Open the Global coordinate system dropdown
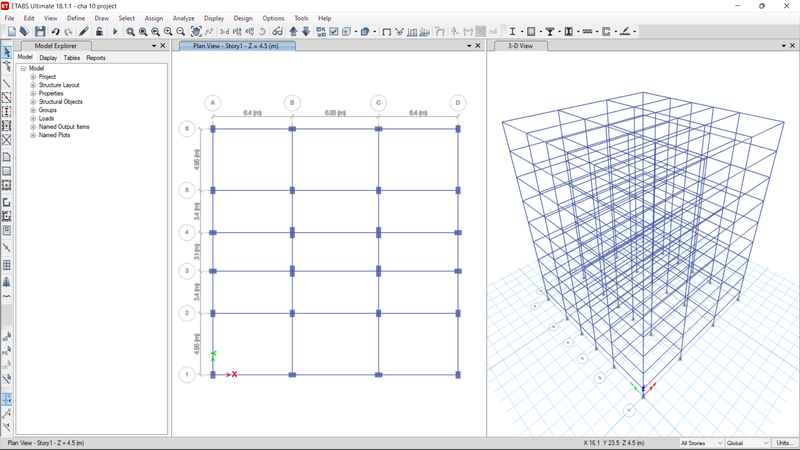Image resolution: width=800 pixels, height=450 pixels. (x=747, y=443)
